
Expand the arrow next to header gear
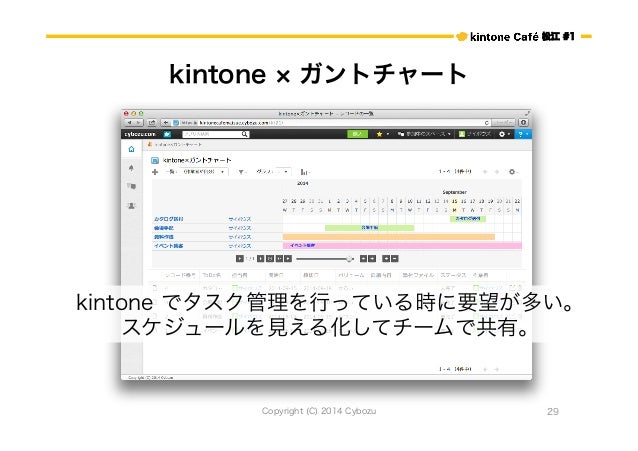pyautogui.click(x=509, y=134)
